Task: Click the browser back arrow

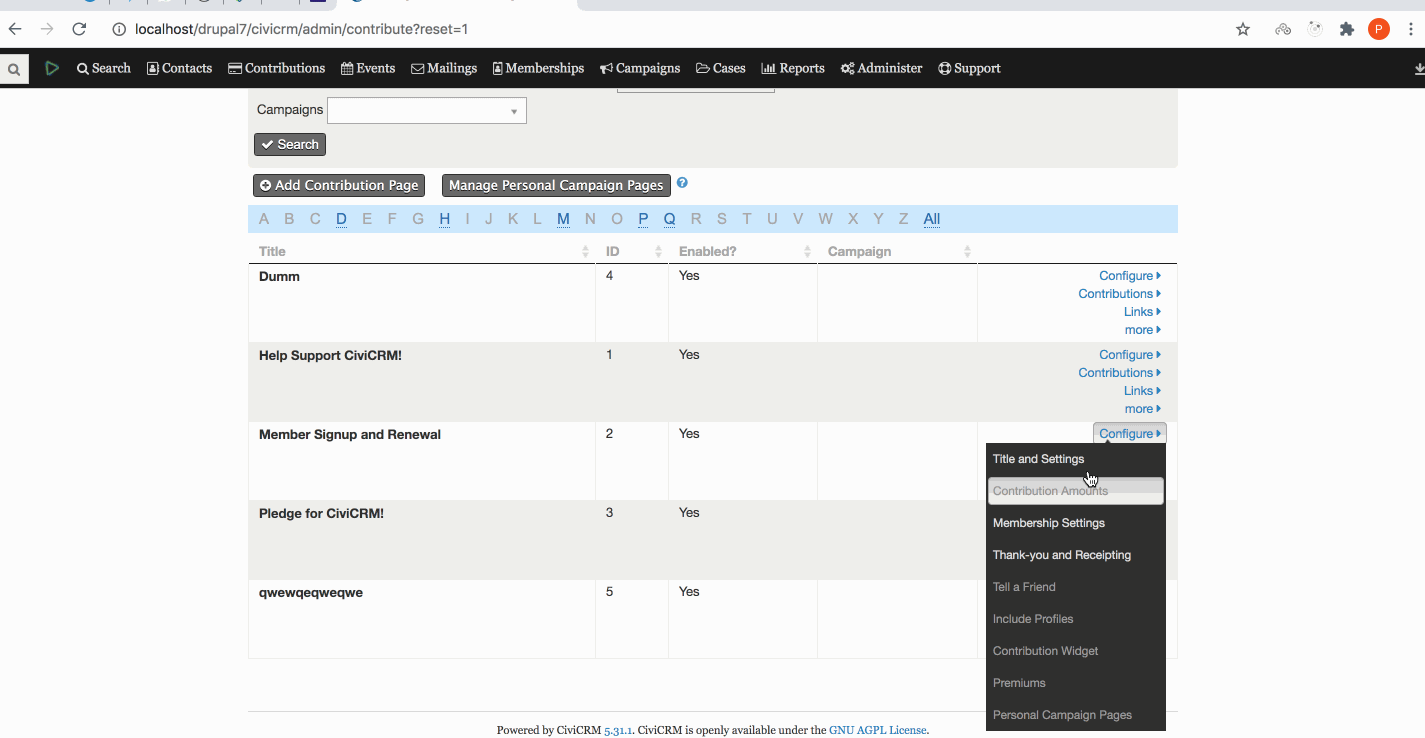Action: tap(15, 29)
